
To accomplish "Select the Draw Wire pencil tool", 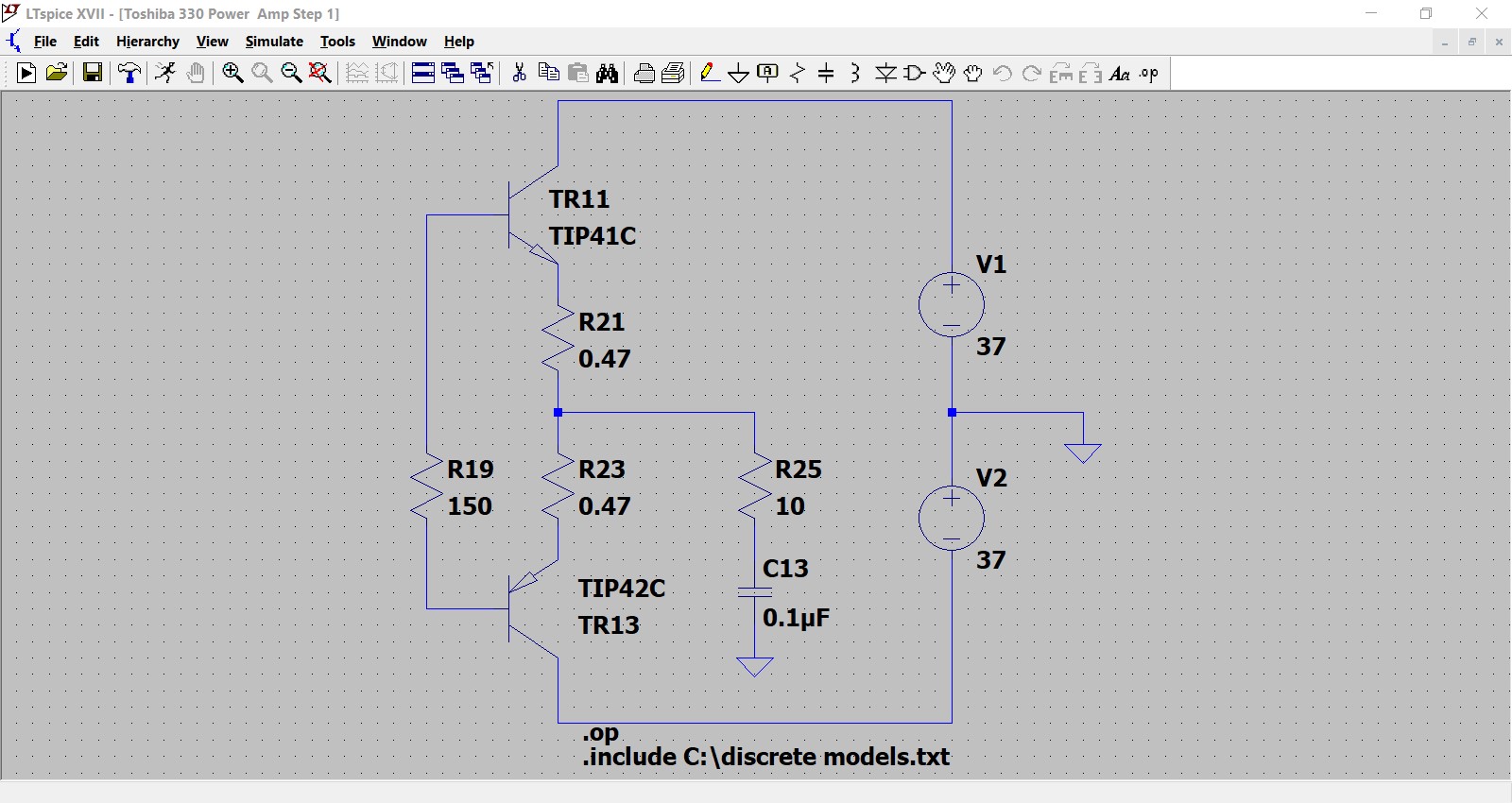I will pyautogui.click(x=710, y=73).
